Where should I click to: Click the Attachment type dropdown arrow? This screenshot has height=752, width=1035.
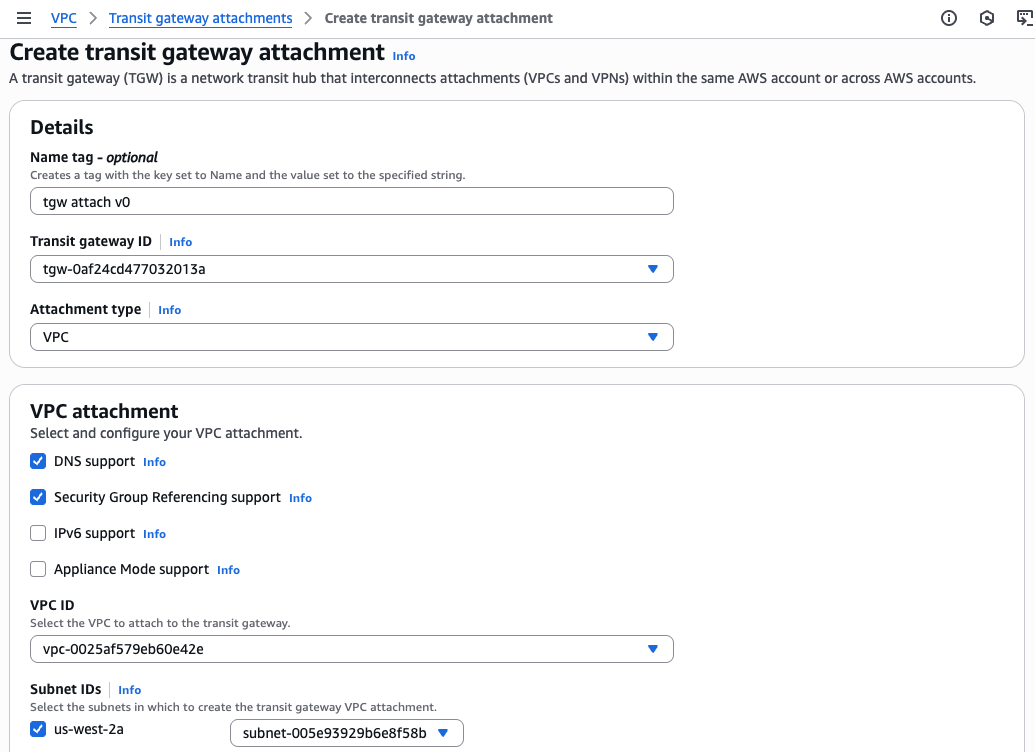[653, 337]
